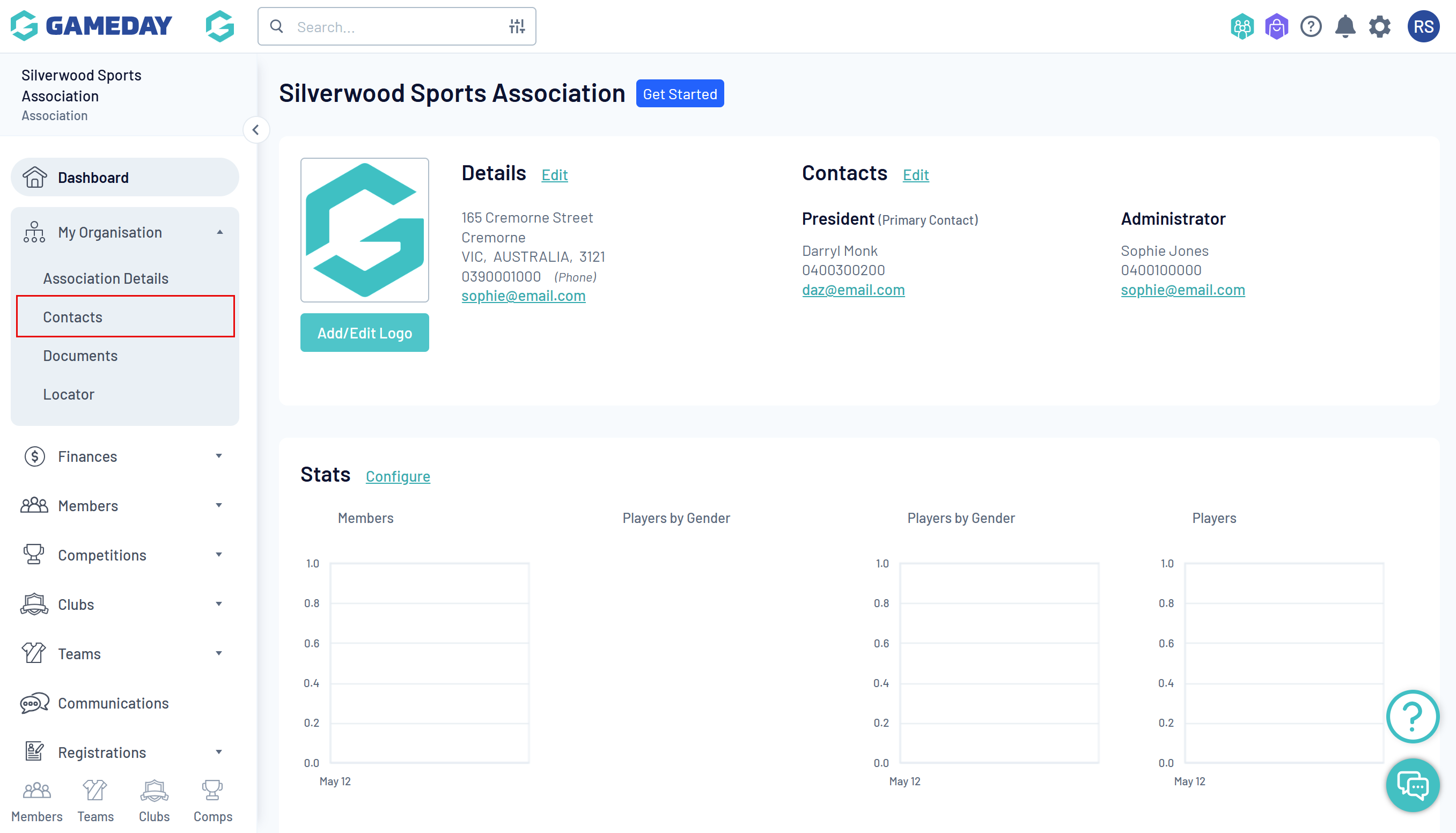
Task: Click the Configure link next to Stats
Action: (398, 476)
